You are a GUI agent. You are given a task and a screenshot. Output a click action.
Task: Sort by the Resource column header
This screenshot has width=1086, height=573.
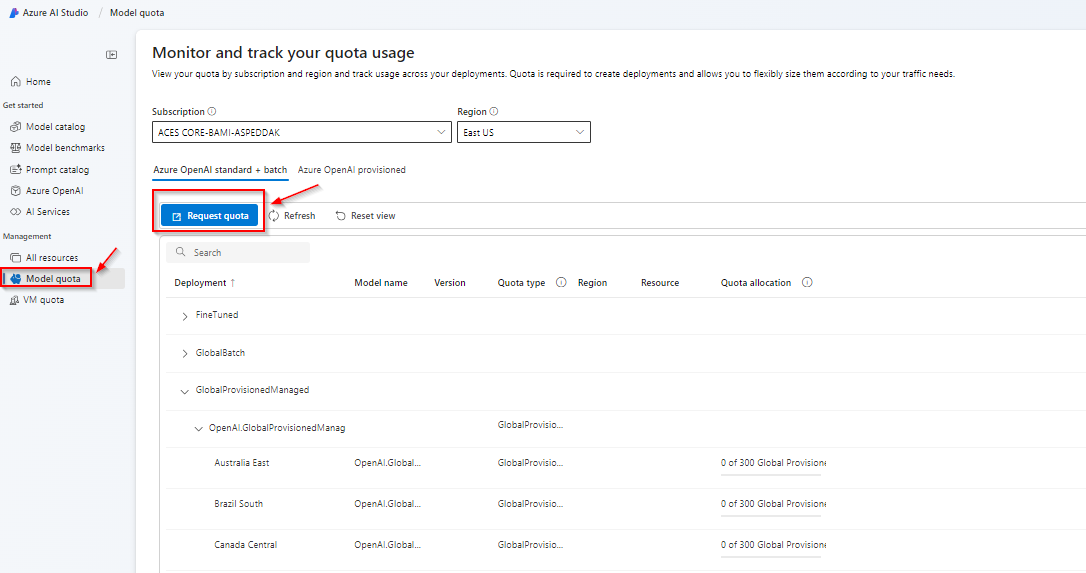[x=660, y=283]
